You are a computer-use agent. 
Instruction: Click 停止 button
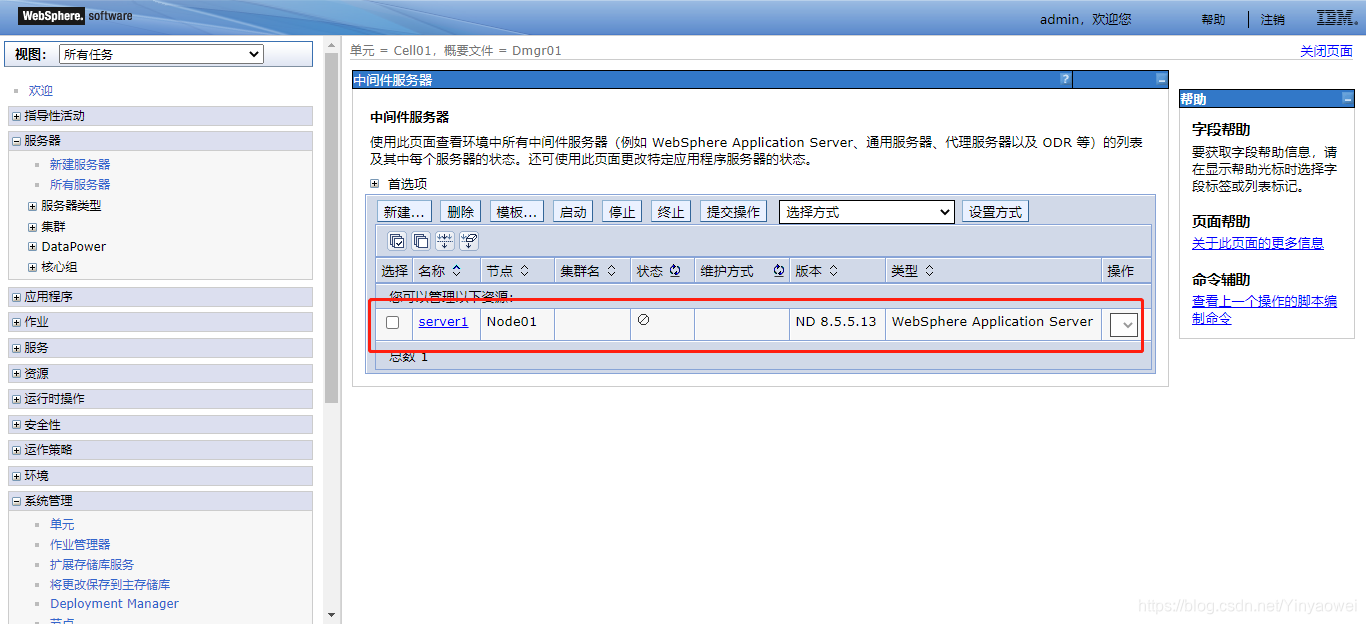[x=623, y=212]
